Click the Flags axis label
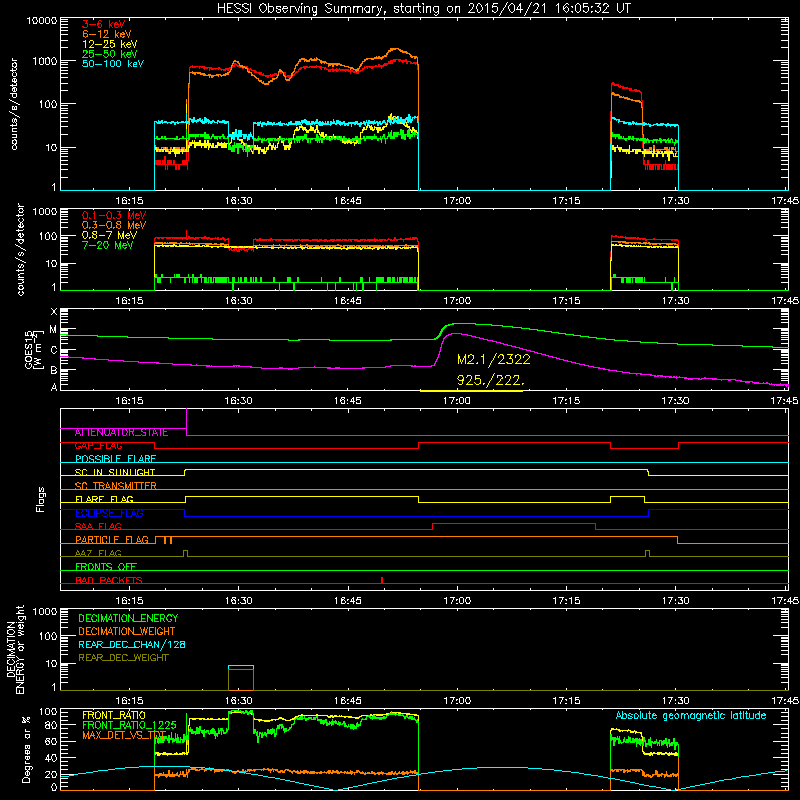Viewport: 800px width, 800px height. 41,499
